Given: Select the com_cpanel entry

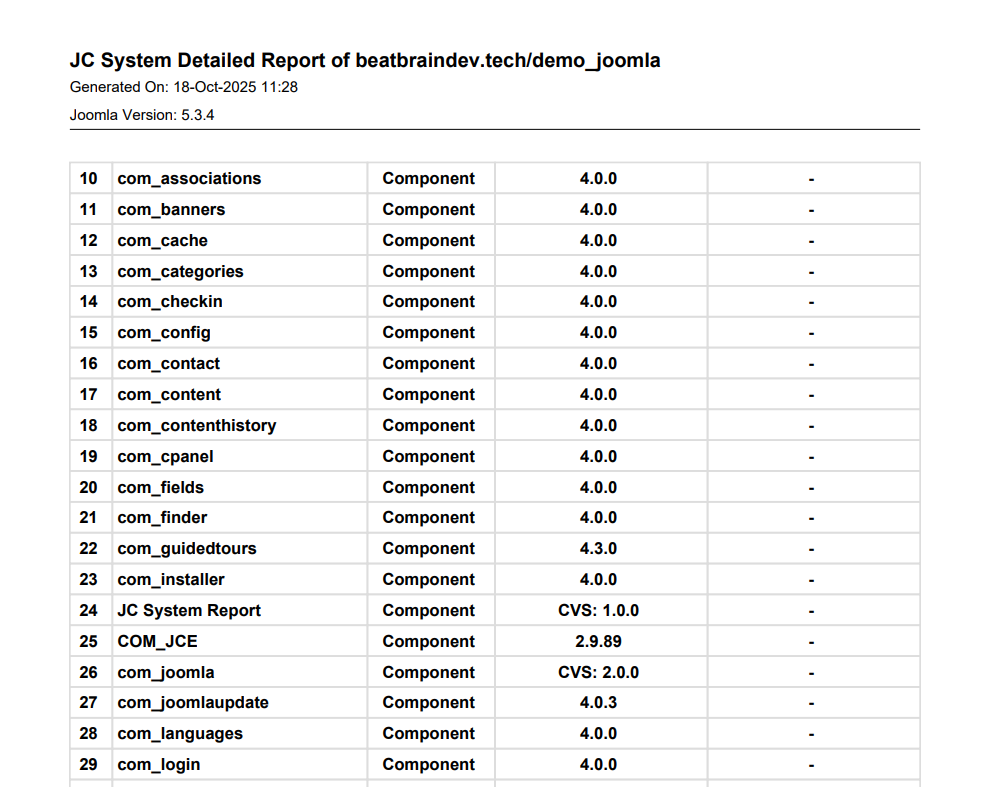Looking at the screenshot, I should point(165,457).
